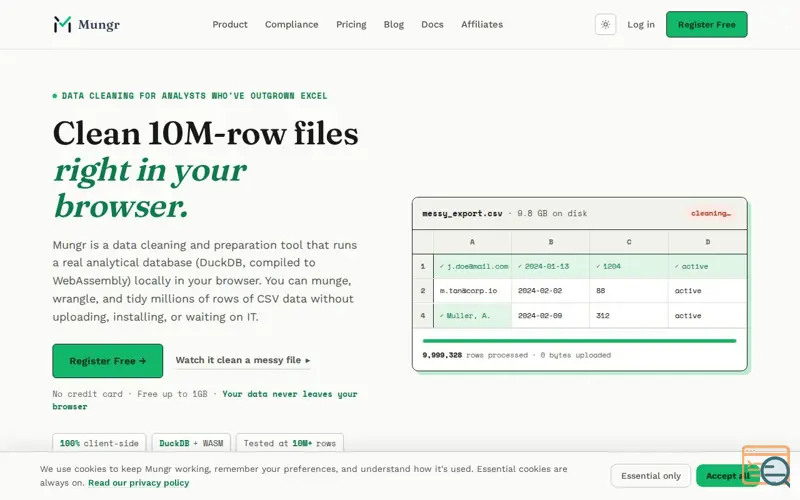Open the Pricing page
The height and width of the screenshot is (500, 800).
(351, 24)
